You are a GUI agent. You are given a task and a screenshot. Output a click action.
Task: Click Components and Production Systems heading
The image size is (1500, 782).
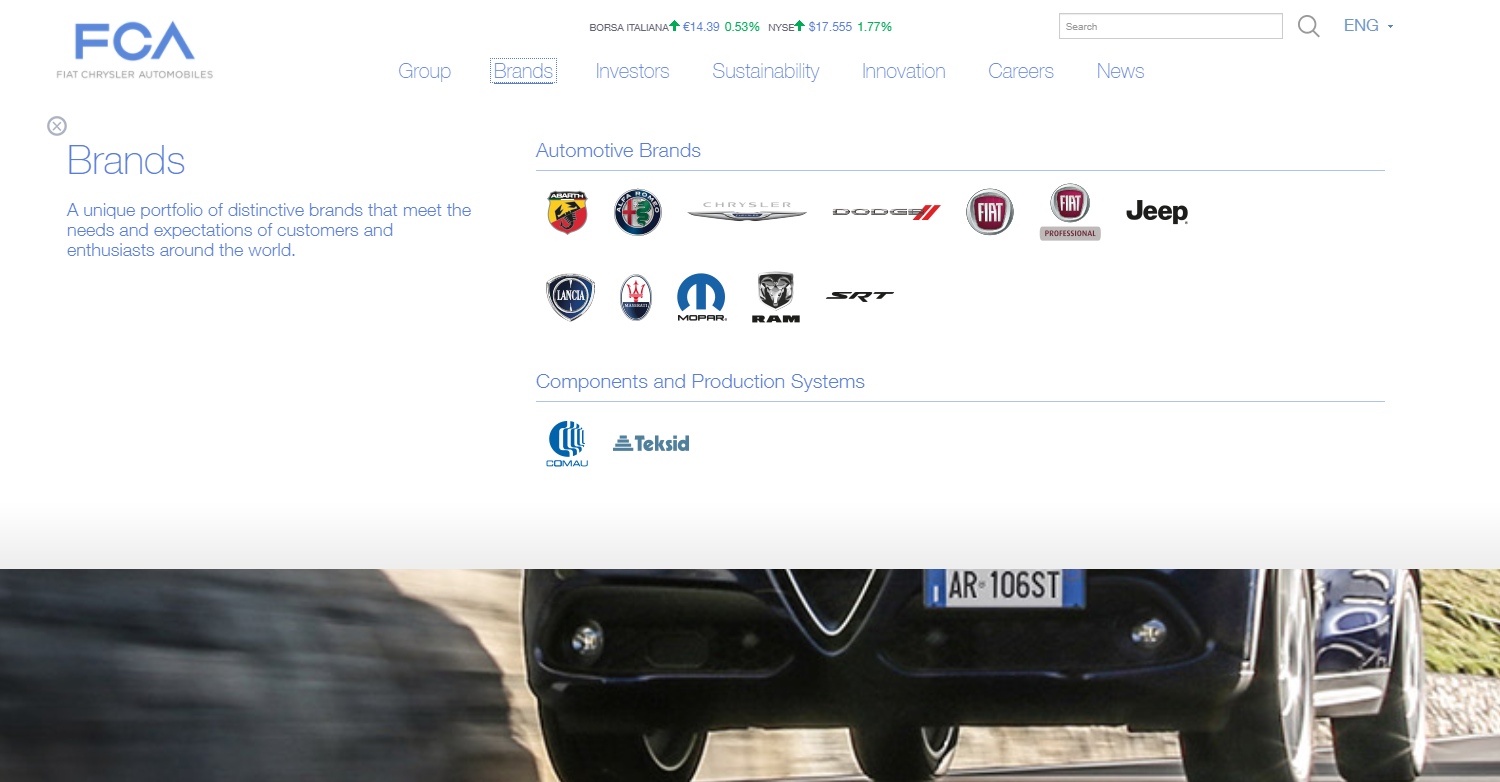pyautogui.click(x=700, y=381)
